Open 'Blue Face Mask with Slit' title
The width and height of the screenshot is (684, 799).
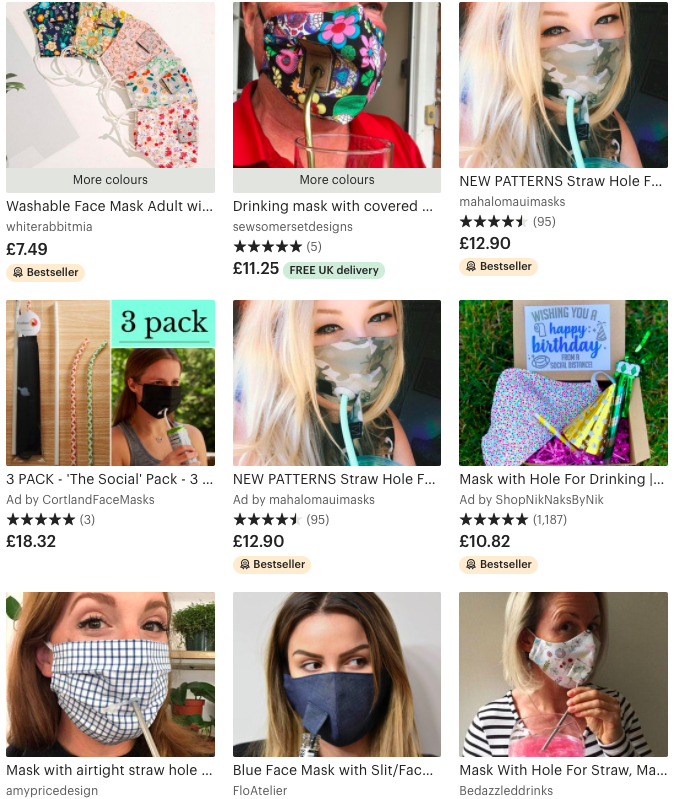333,770
